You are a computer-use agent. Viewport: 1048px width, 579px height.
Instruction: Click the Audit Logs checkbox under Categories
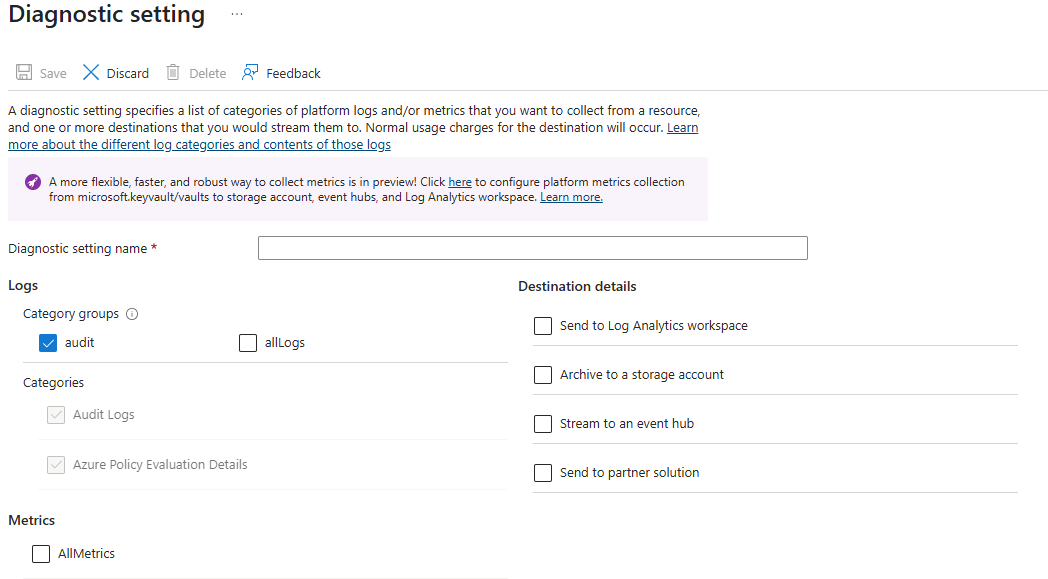click(x=56, y=414)
